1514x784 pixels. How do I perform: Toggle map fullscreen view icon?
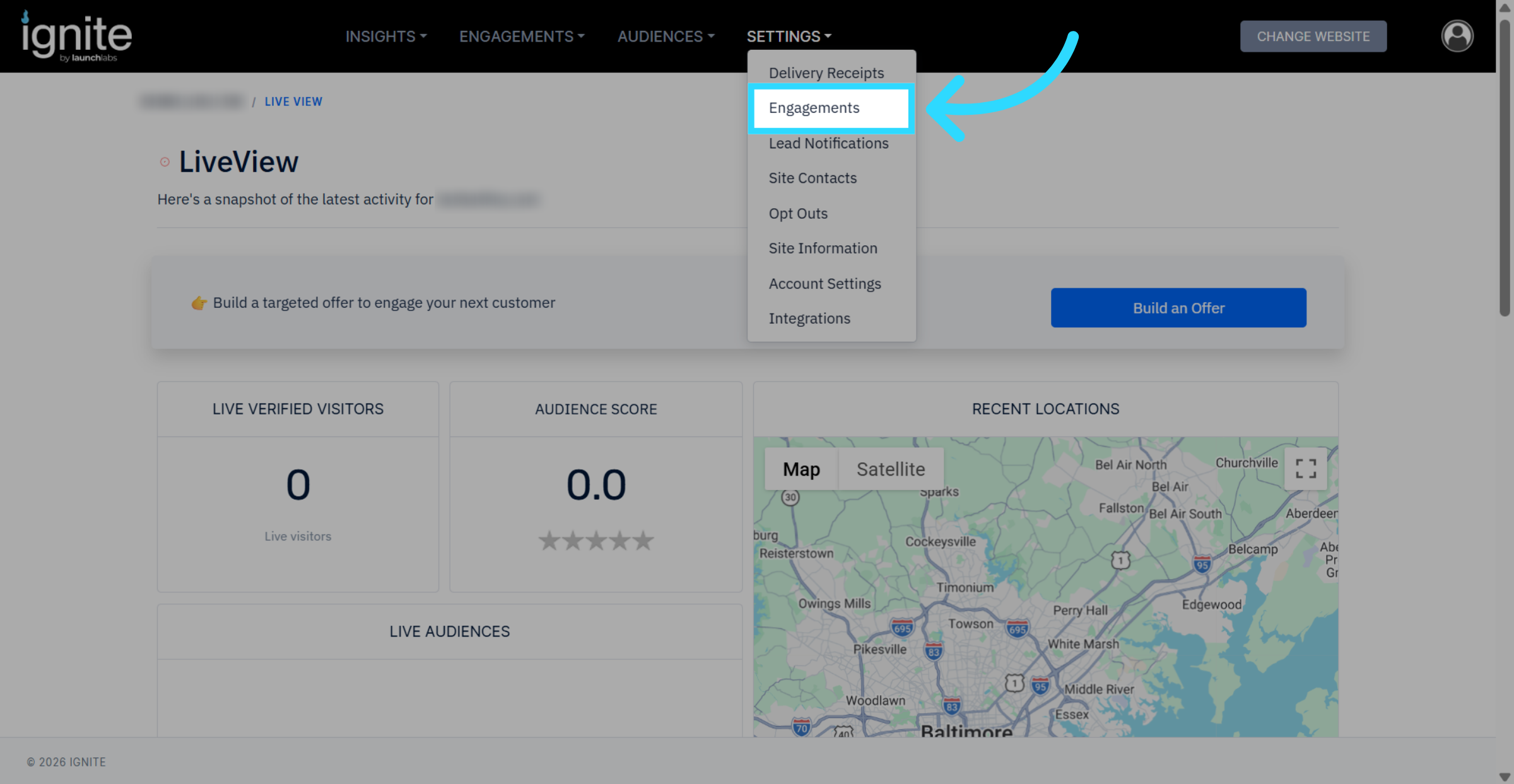pos(1305,469)
